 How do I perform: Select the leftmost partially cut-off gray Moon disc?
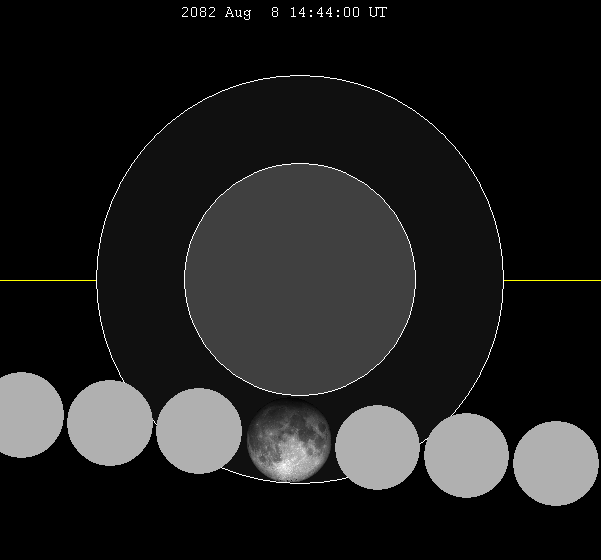tap(24, 415)
